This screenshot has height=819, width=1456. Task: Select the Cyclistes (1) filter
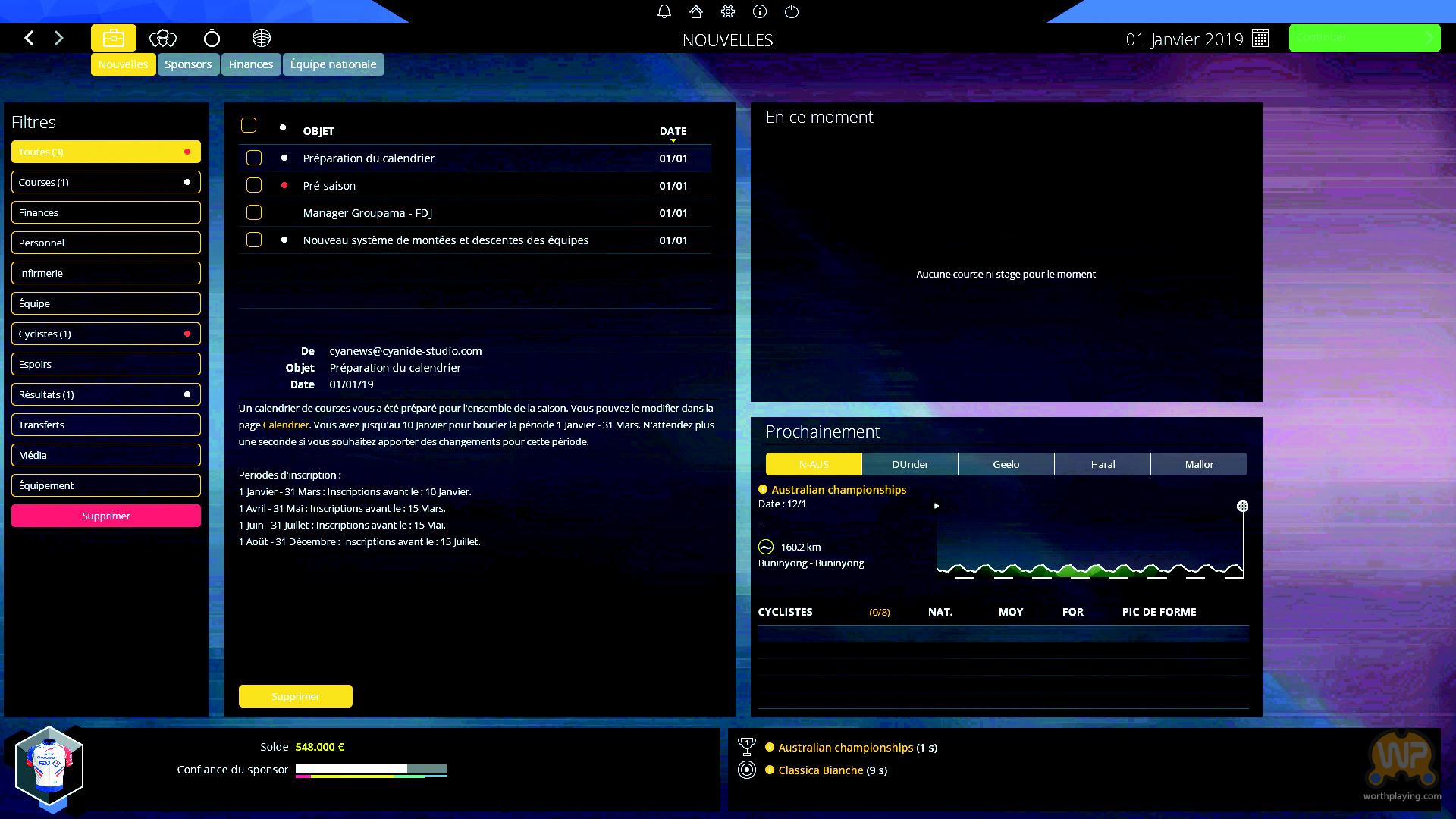[x=105, y=334]
